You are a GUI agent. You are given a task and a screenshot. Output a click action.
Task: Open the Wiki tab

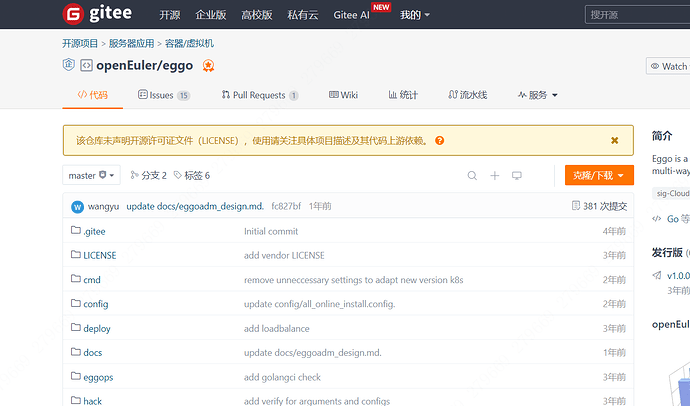[343, 95]
